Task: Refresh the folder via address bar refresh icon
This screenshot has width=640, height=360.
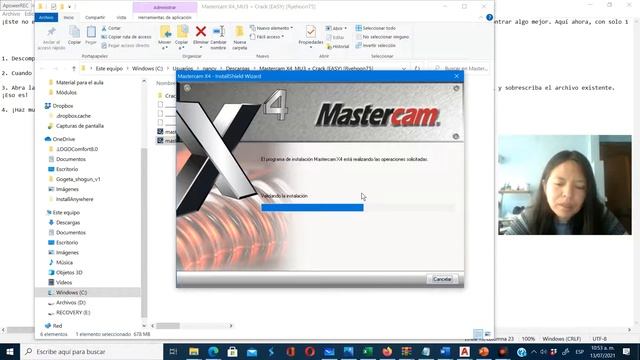Action: click(x=417, y=69)
